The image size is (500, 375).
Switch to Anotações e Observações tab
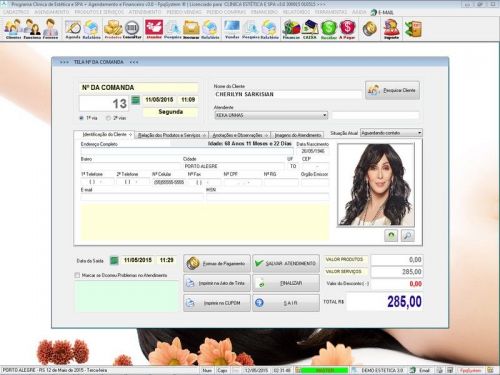(239, 135)
